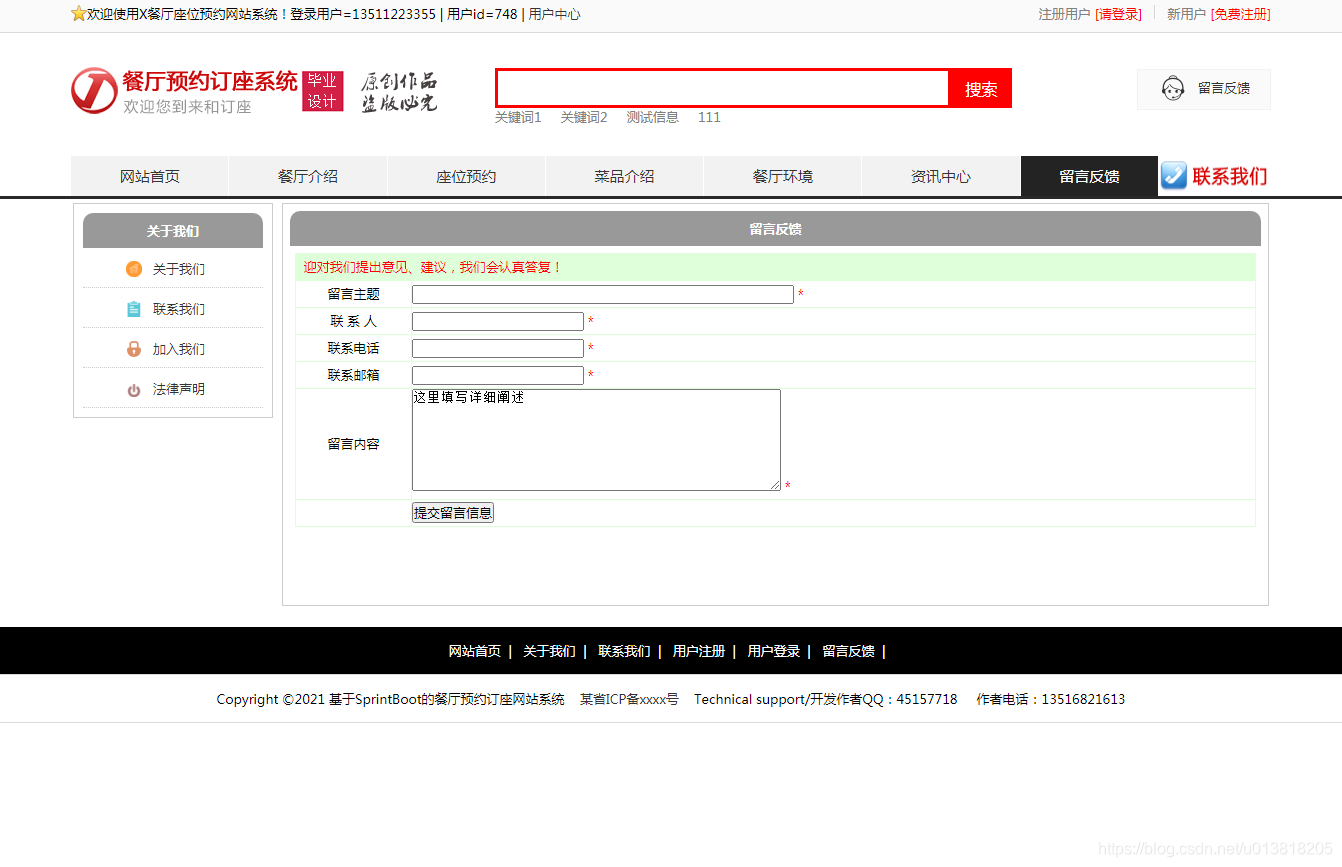Open the 菜品介绍 section
Image resolution: width=1342 pixels, height=867 pixels.
(624, 175)
